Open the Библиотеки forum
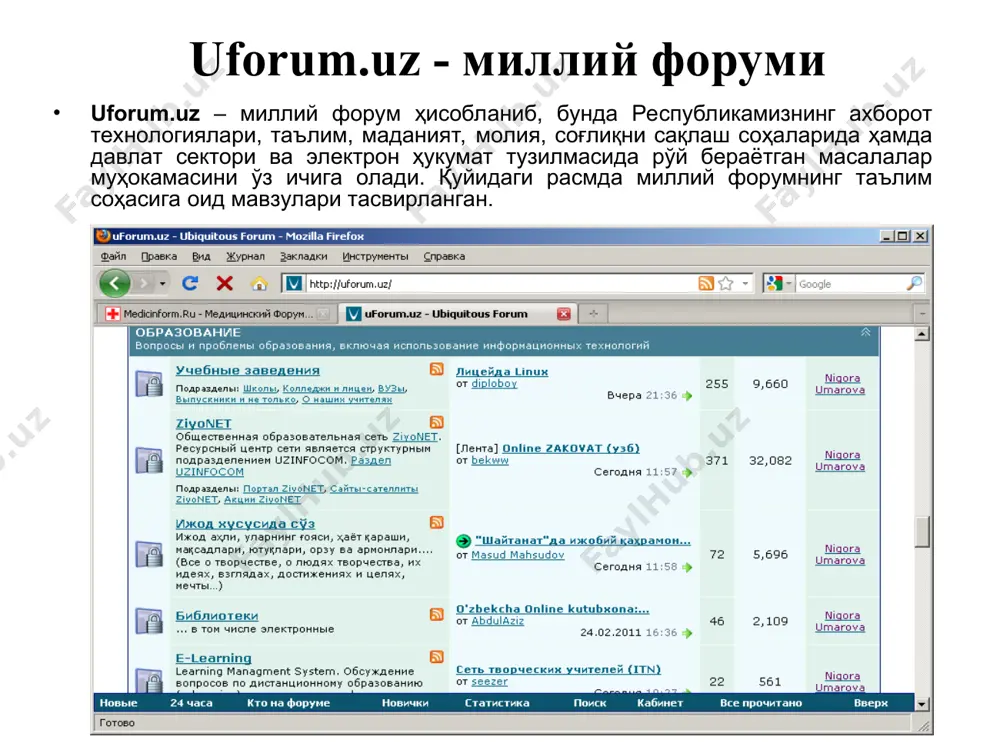The image size is (1000, 750). coord(217,615)
